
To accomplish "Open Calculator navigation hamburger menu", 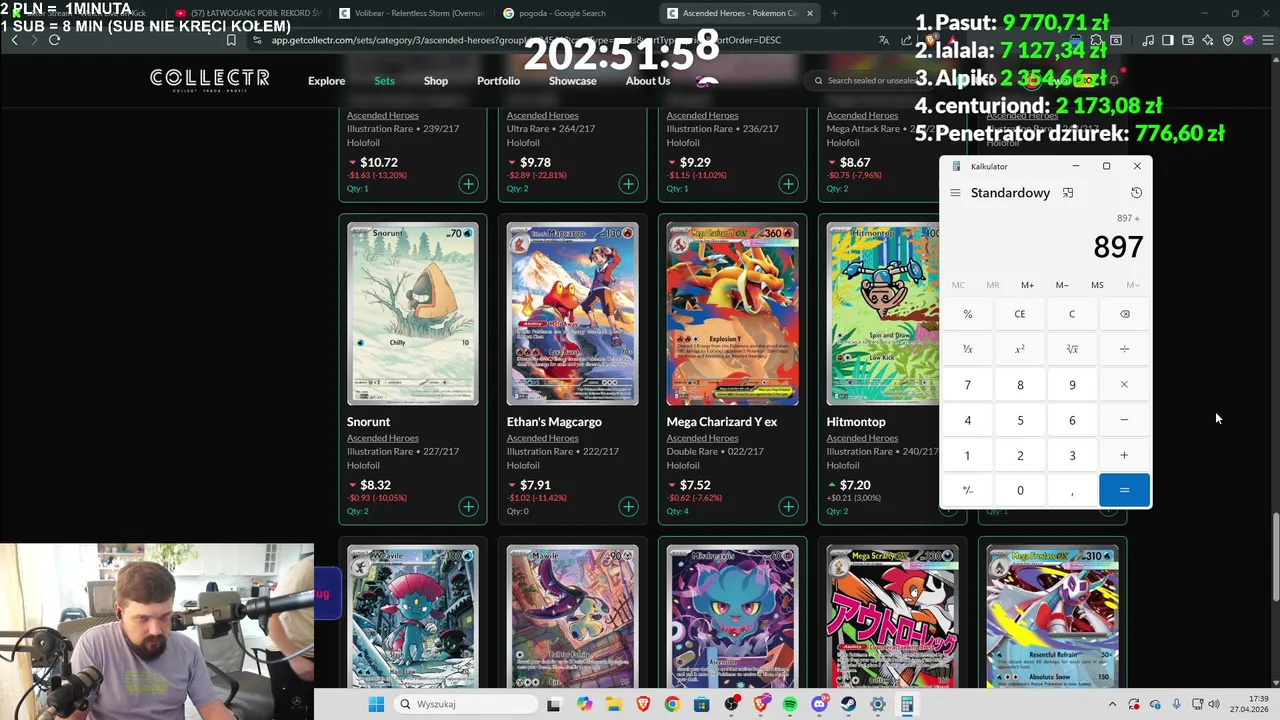I will pyautogui.click(x=955, y=193).
